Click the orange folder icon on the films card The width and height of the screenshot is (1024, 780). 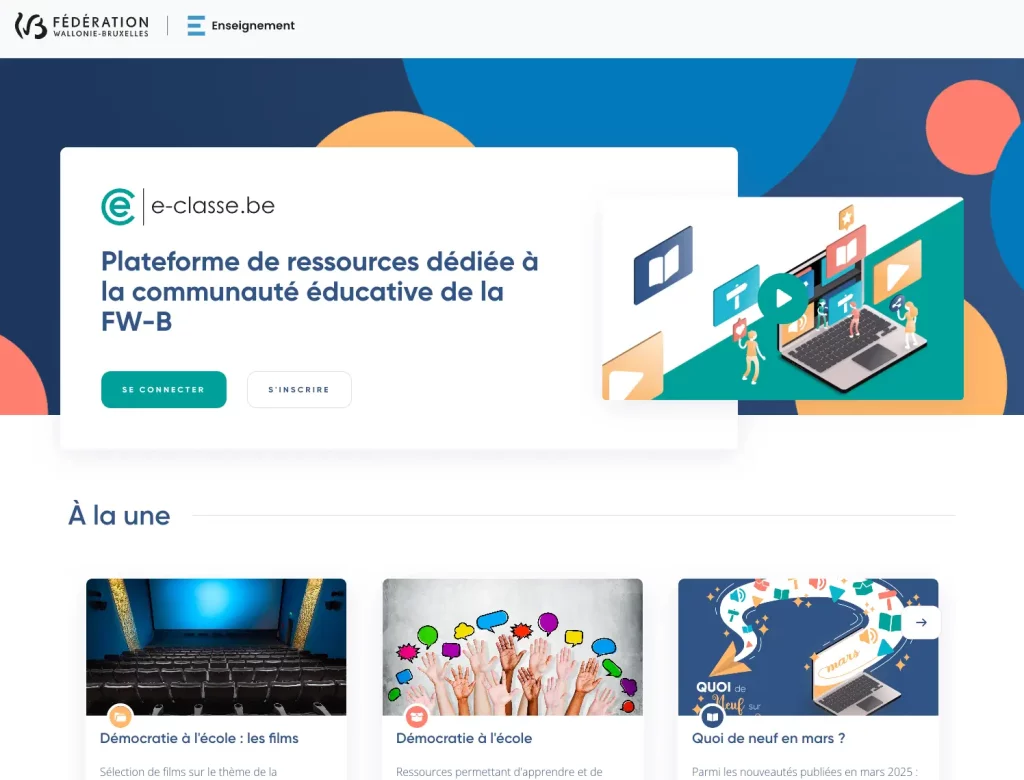coord(120,717)
